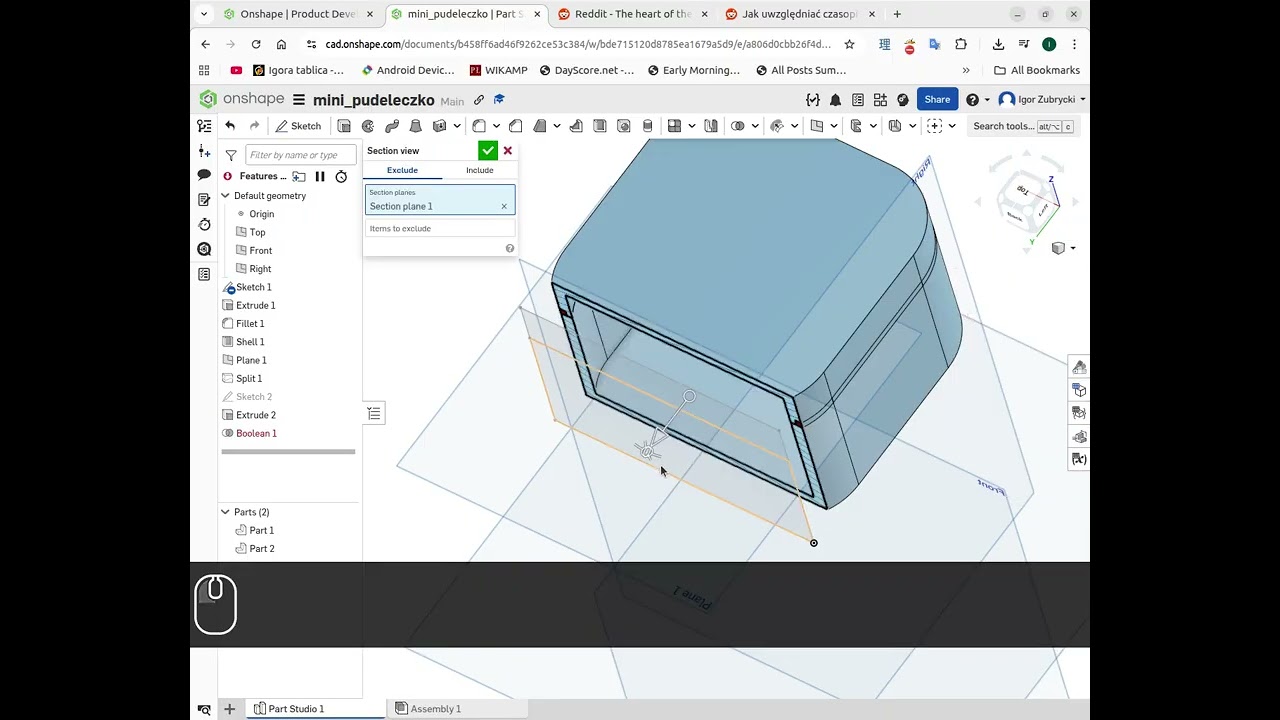1280x720 pixels.
Task: Click the view cube Top face
Action: 1023,190
